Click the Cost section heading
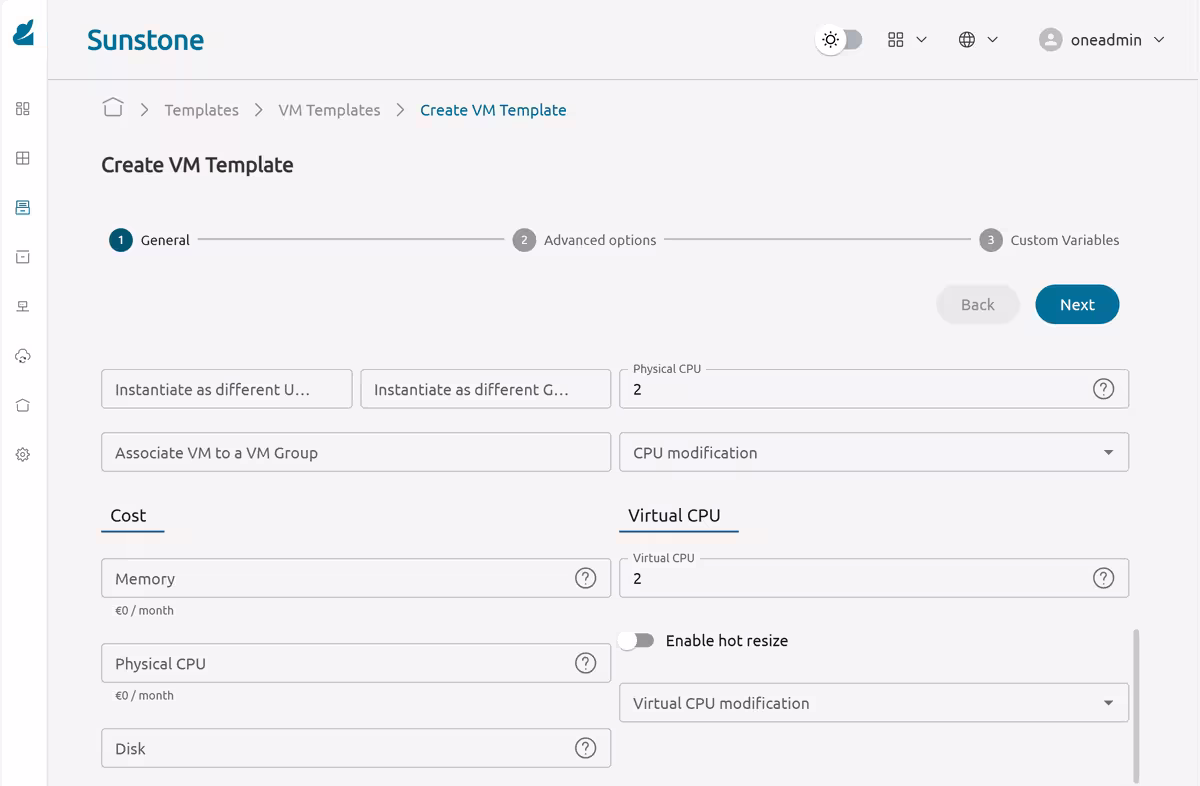The width and height of the screenshot is (1200, 786). (128, 515)
